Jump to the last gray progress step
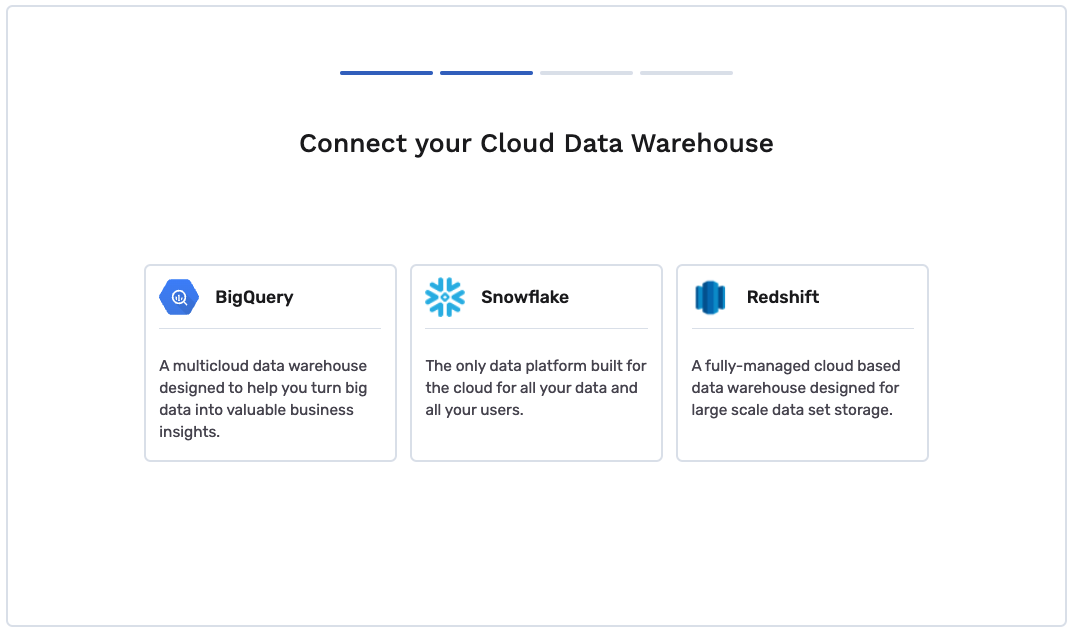This screenshot has width=1074, height=633. point(686,73)
